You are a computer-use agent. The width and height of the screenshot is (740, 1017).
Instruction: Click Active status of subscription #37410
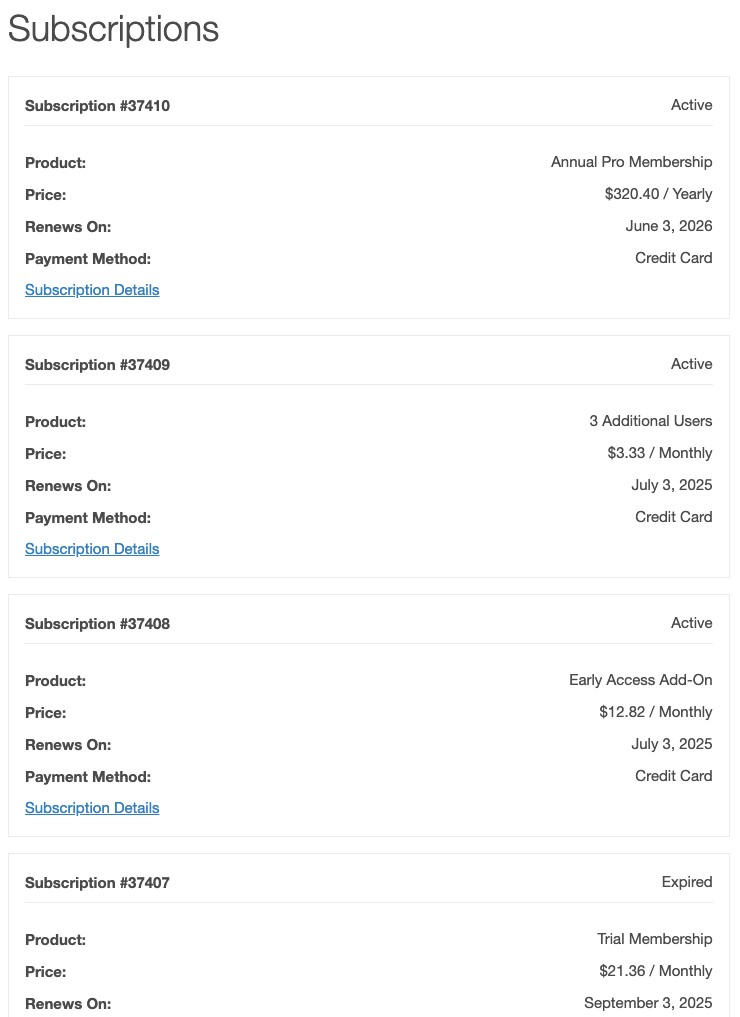pyautogui.click(x=691, y=105)
